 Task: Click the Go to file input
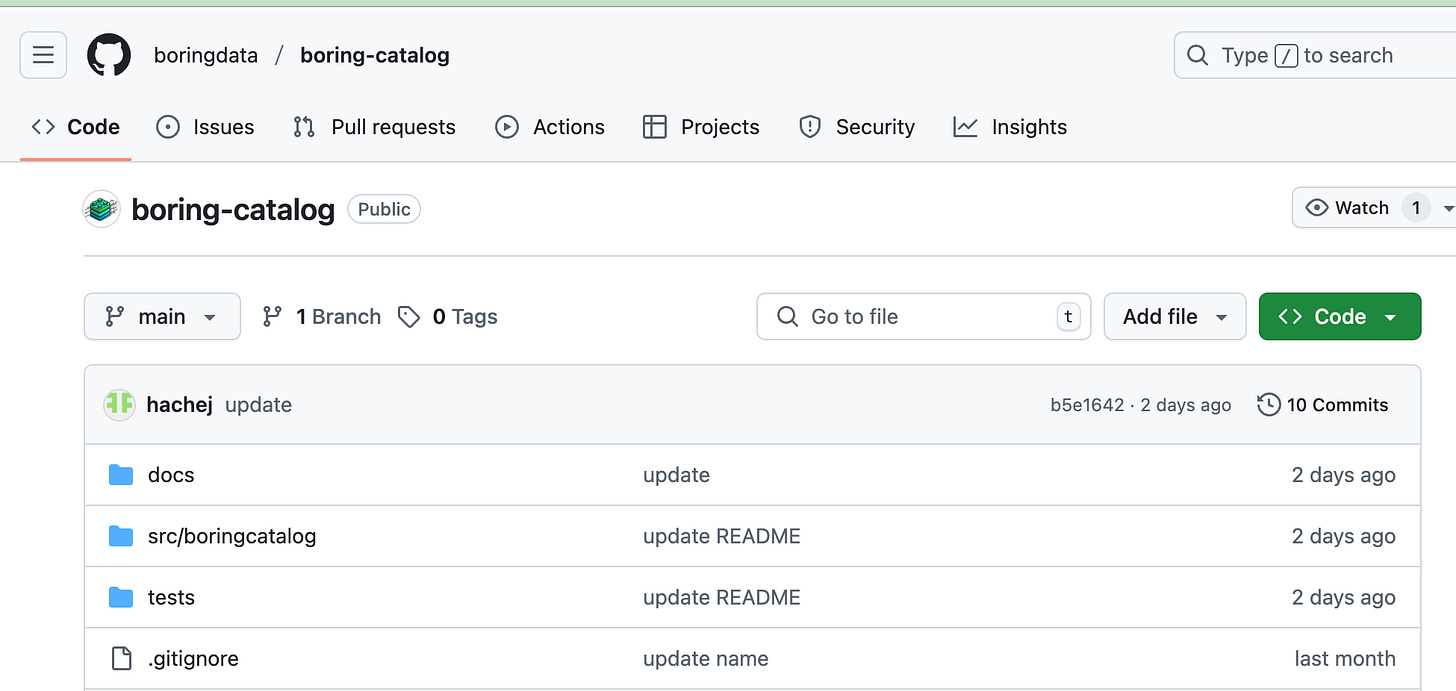(924, 316)
